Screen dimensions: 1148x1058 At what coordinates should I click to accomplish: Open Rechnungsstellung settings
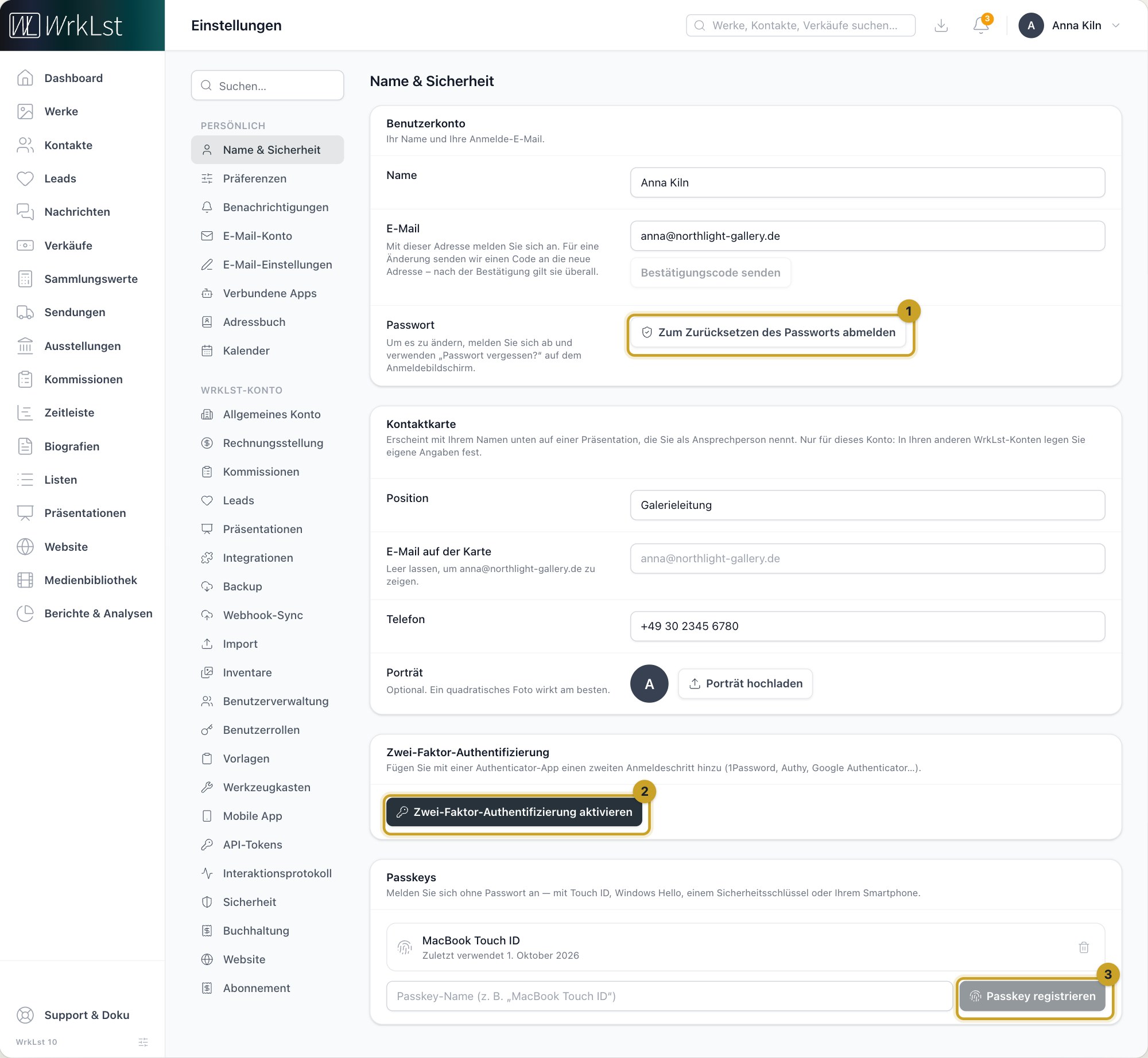[267, 443]
